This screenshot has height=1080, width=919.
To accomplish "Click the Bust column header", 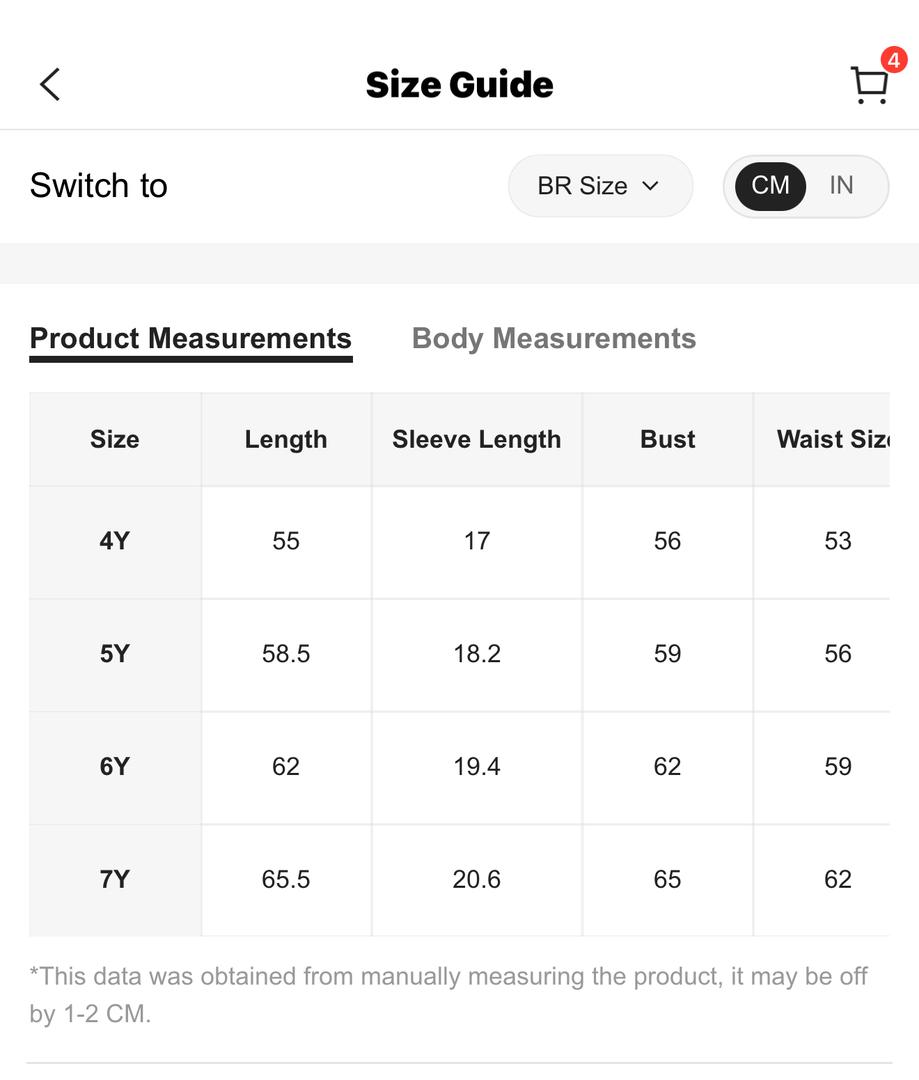I will pos(668,439).
